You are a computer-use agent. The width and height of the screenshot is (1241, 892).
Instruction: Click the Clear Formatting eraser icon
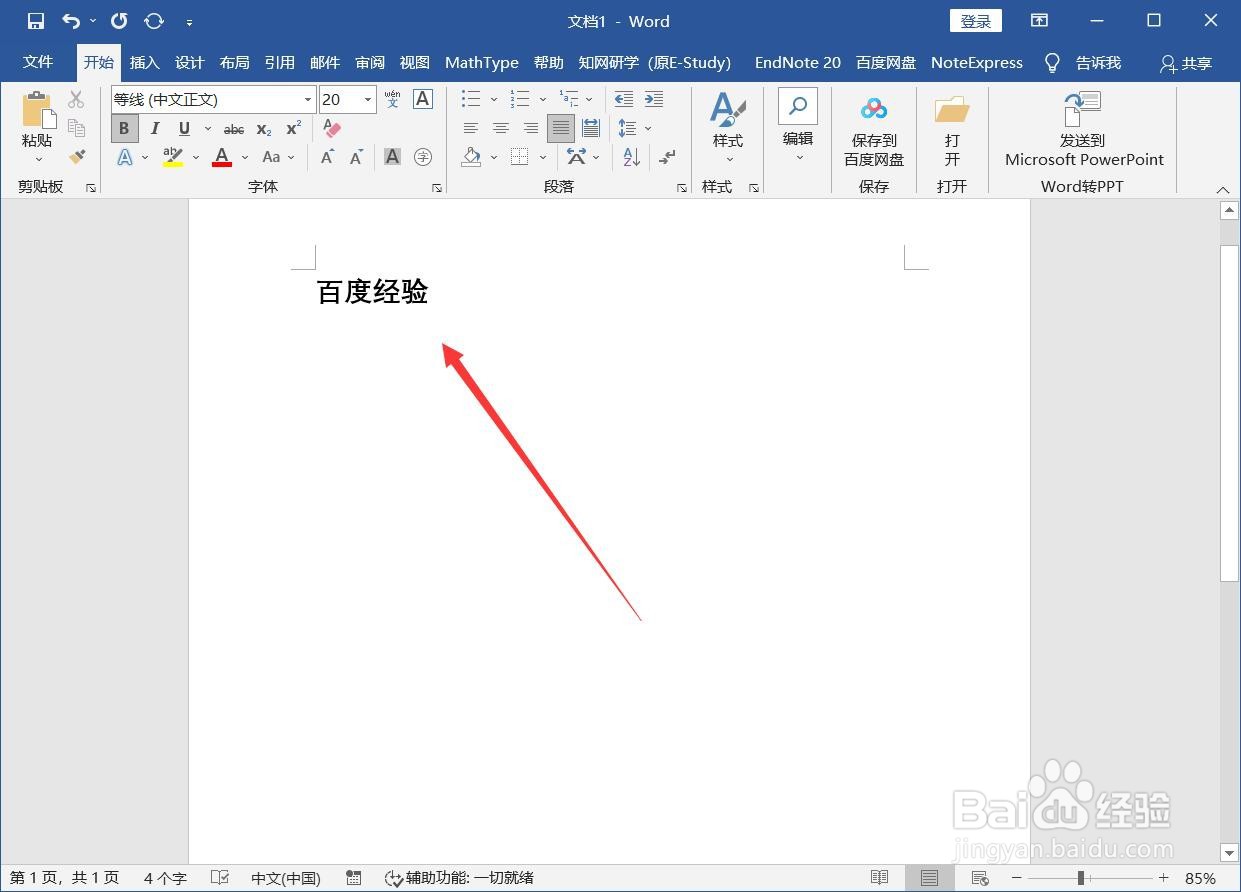332,129
